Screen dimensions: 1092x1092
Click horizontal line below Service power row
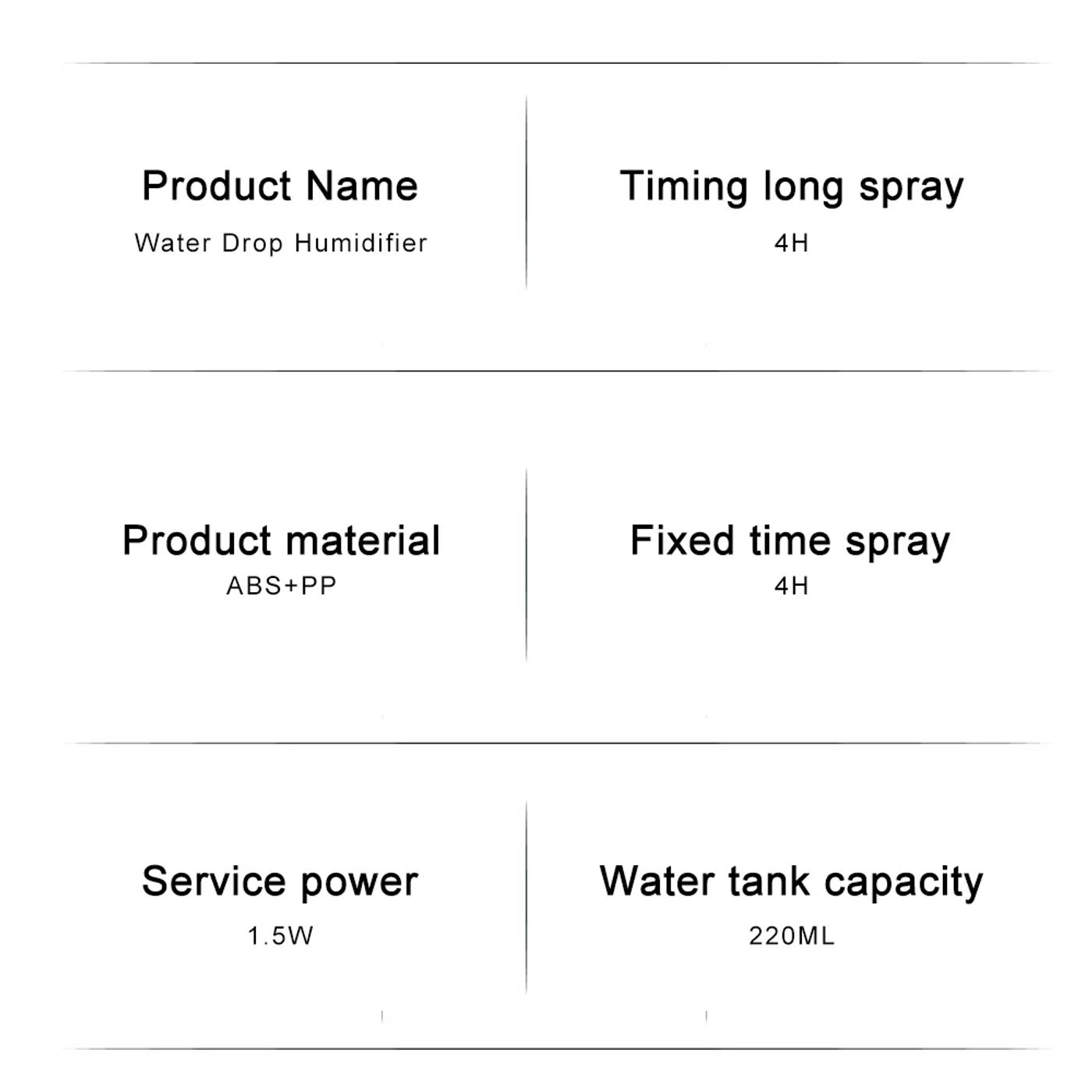[x=557, y=1049]
